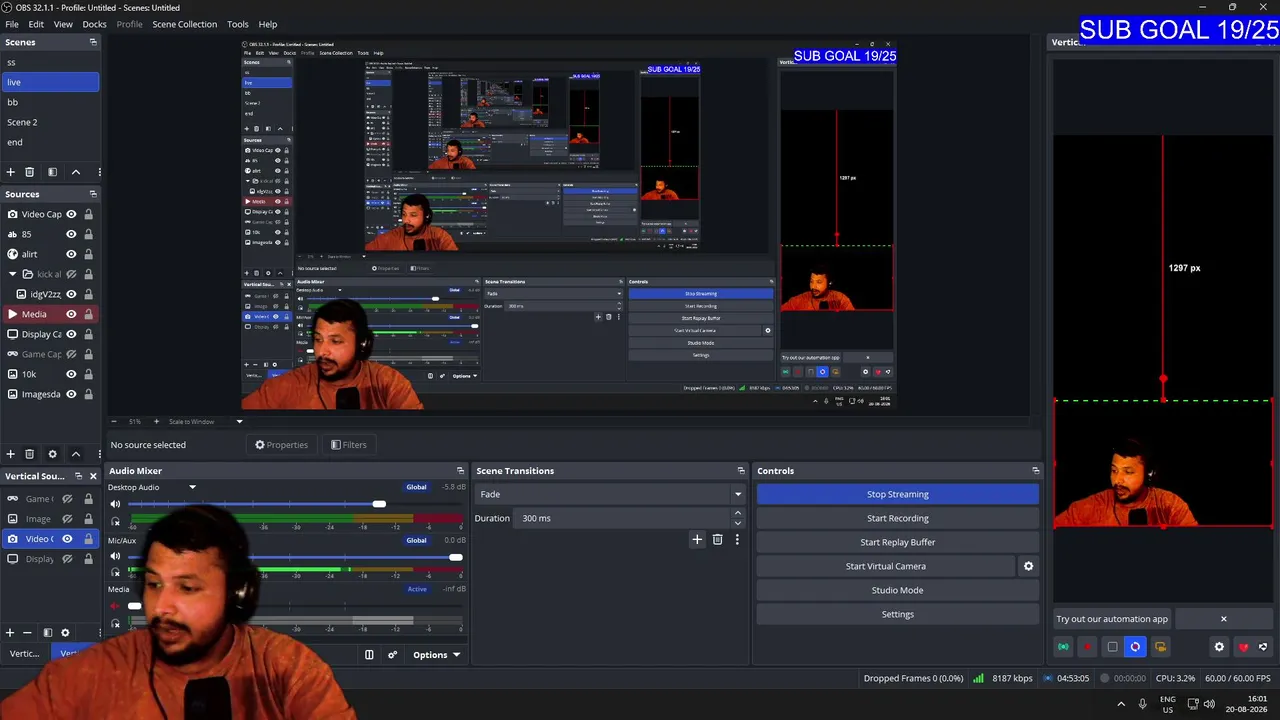This screenshot has width=1280, height=720.
Task: Increase the transition Duration with the up arrow
Action: [738, 514]
